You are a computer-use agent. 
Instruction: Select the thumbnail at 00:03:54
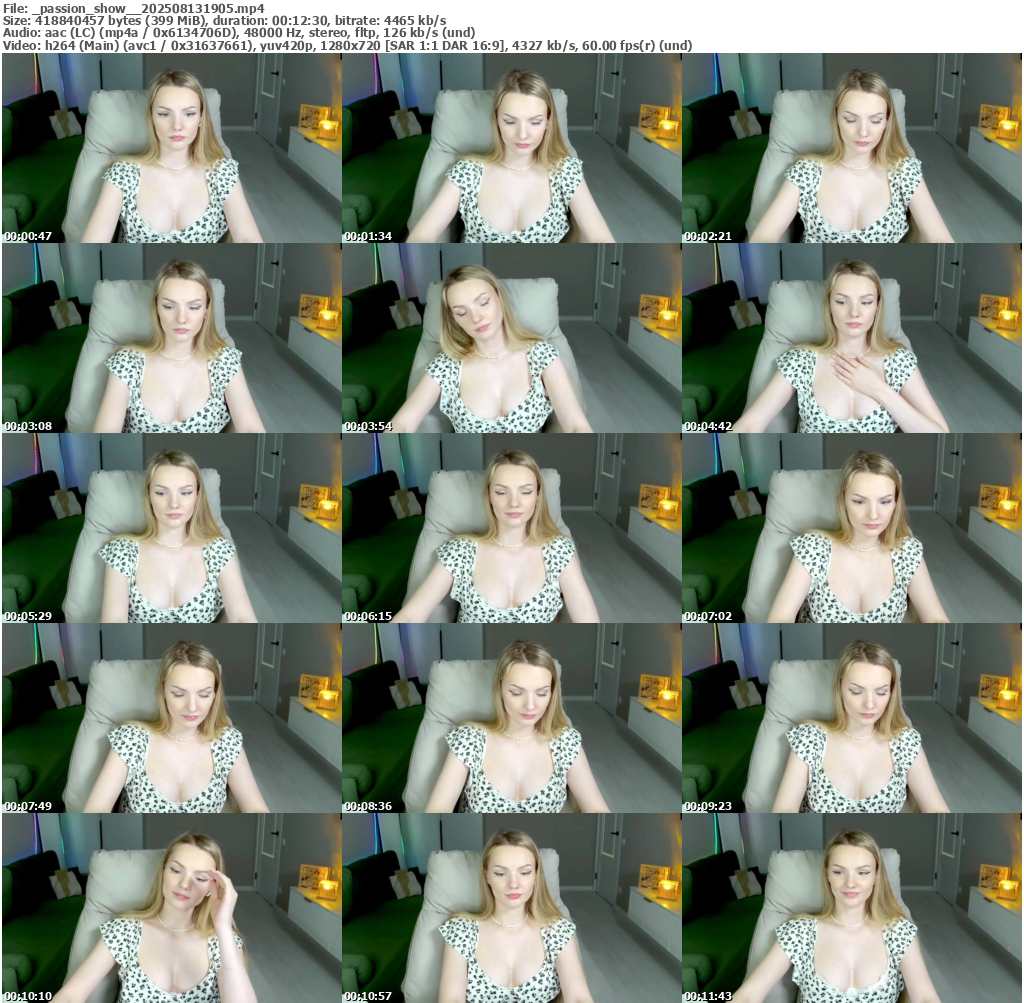click(511, 338)
